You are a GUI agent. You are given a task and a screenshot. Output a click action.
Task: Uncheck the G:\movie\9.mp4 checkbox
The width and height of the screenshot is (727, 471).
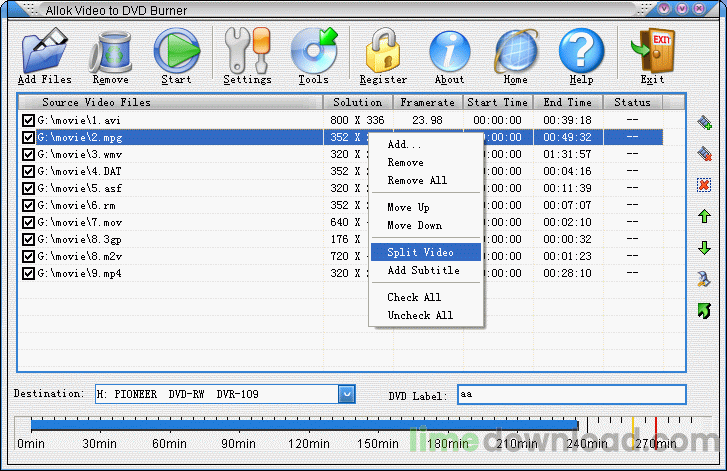(28, 274)
